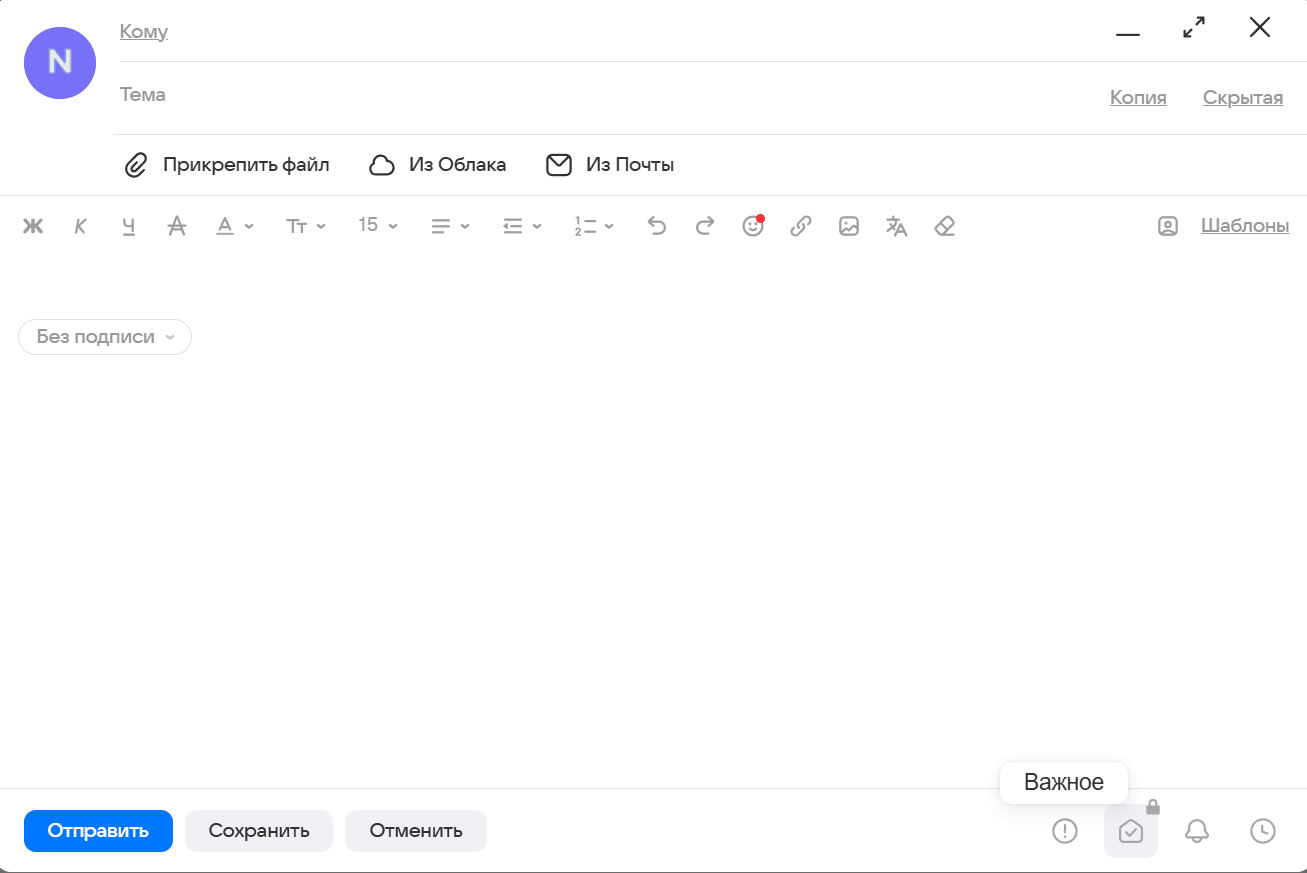Toggle underline formatting (Ч)
This screenshot has height=873, width=1307.
point(129,226)
